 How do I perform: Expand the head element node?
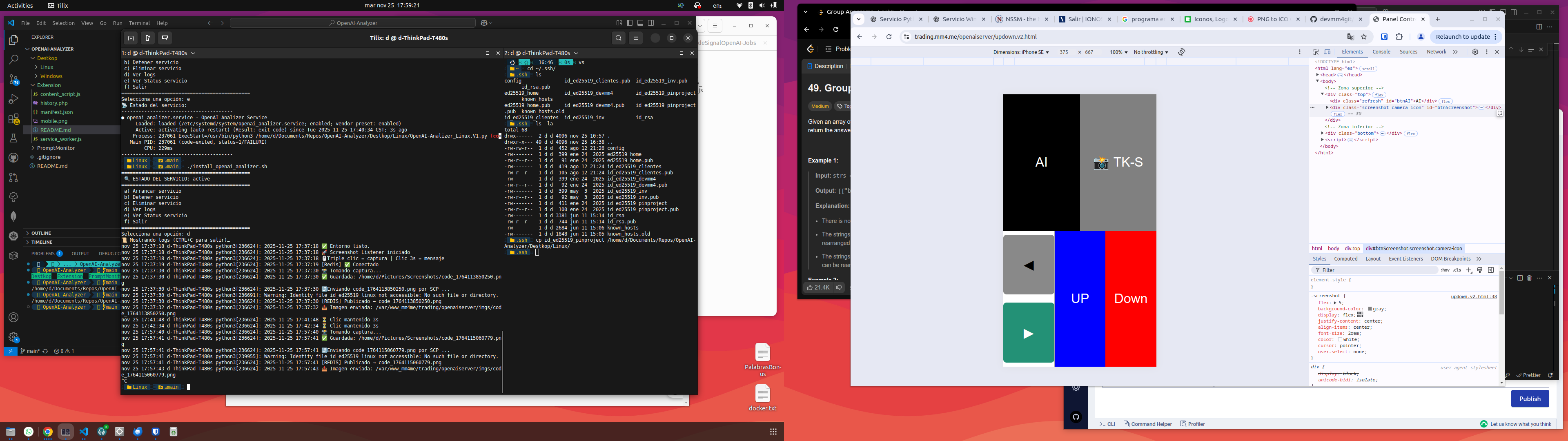pyautogui.click(x=1318, y=75)
